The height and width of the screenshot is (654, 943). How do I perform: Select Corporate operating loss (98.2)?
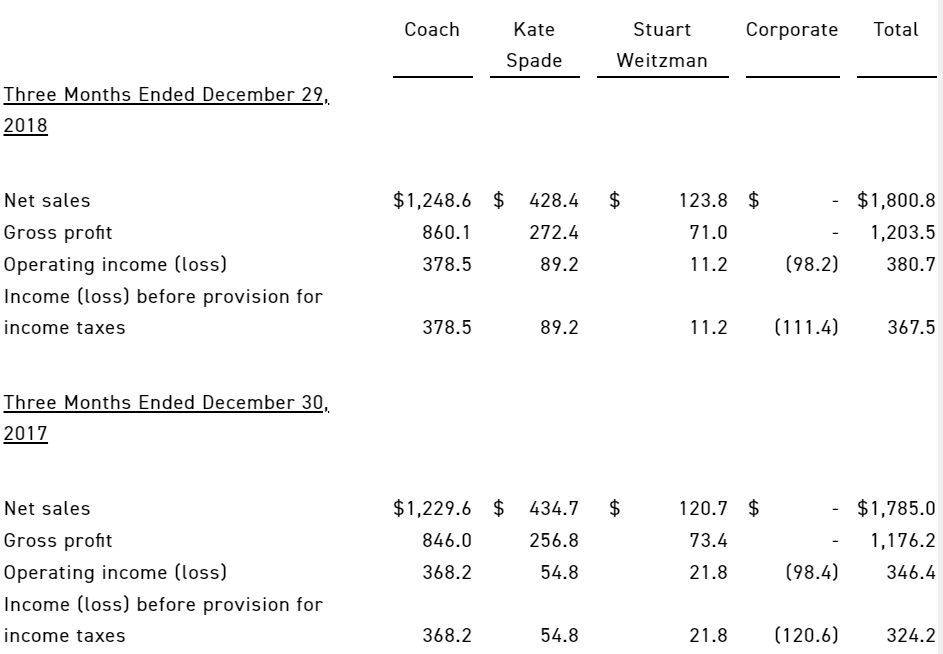[x=812, y=264]
